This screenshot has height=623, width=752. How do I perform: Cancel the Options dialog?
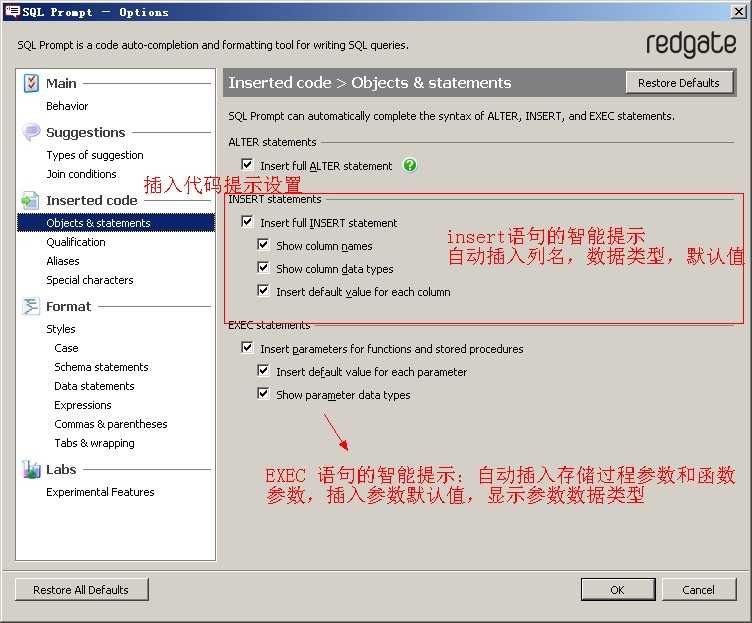[x=698, y=589]
